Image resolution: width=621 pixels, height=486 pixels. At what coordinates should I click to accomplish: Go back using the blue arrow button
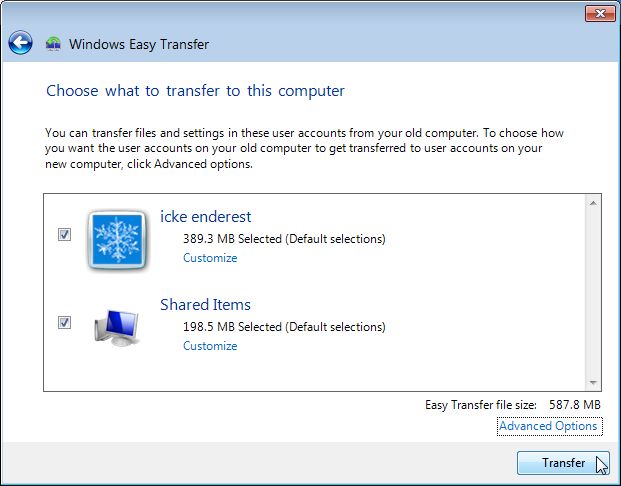point(21,43)
